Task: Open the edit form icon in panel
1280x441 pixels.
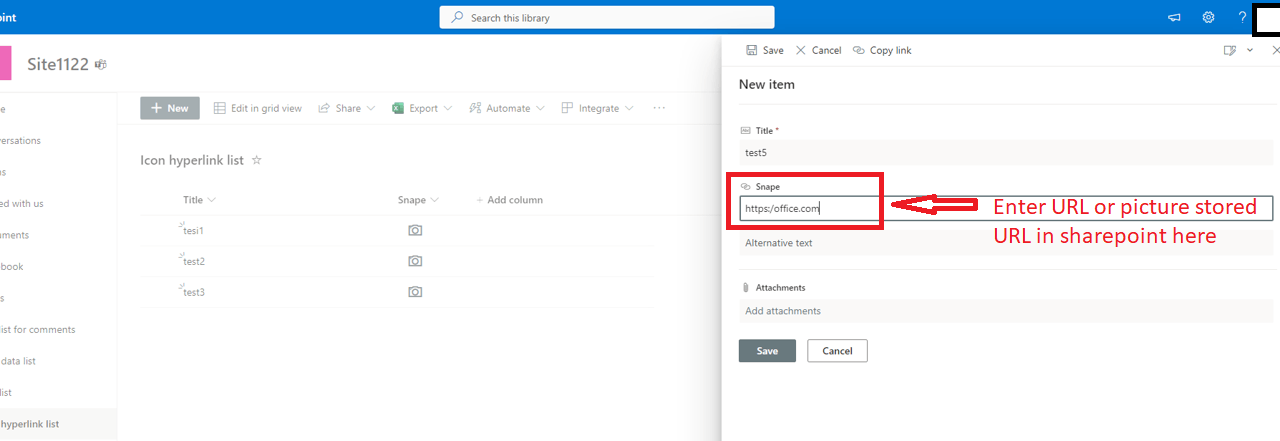Action: (1230, 50)
